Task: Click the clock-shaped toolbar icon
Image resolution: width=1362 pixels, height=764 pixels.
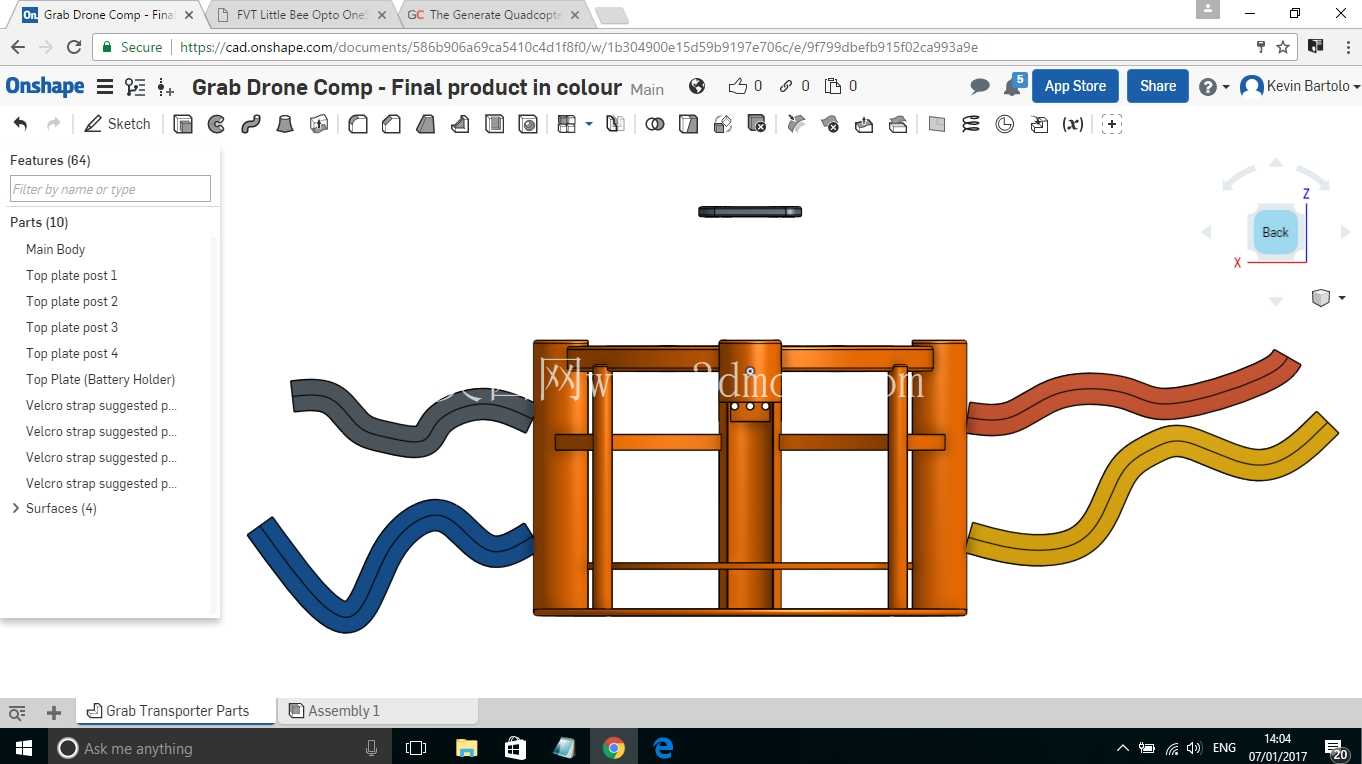Action: point(1005,124)
